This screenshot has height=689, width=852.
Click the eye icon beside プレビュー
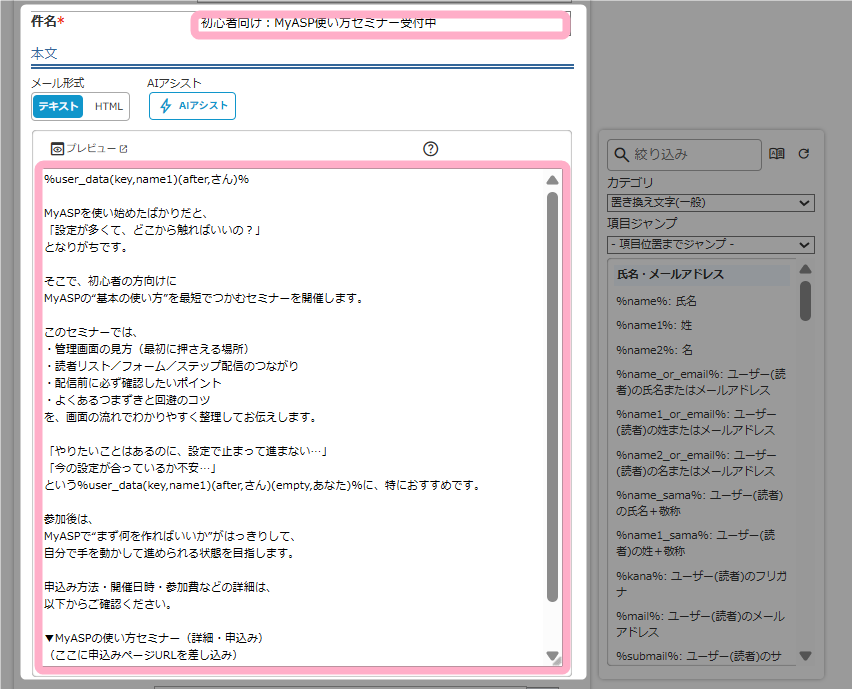(58, 149)
